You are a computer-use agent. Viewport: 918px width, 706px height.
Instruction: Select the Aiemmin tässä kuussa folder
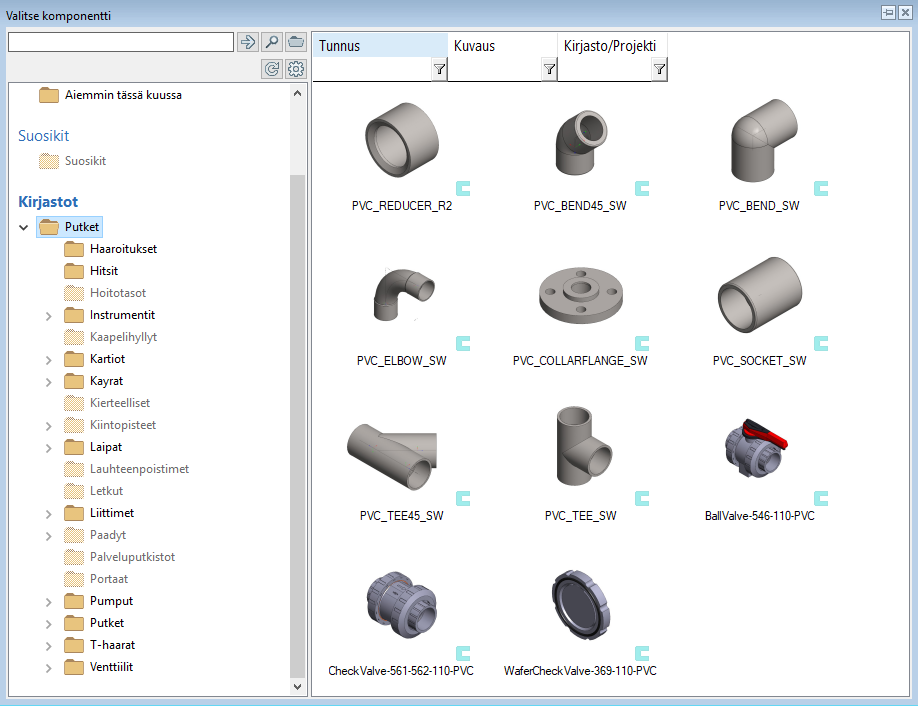tap(122, 95)
